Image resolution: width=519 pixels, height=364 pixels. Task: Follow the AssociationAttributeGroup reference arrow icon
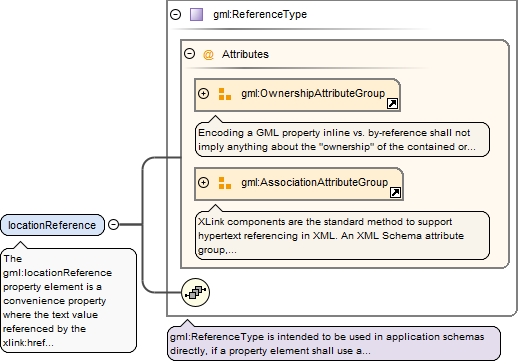coord(395,192)
